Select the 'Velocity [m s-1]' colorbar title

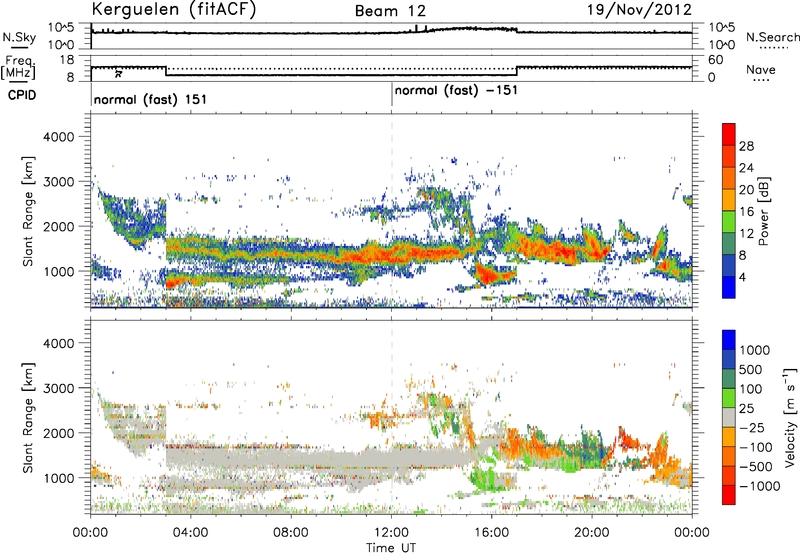790,417
